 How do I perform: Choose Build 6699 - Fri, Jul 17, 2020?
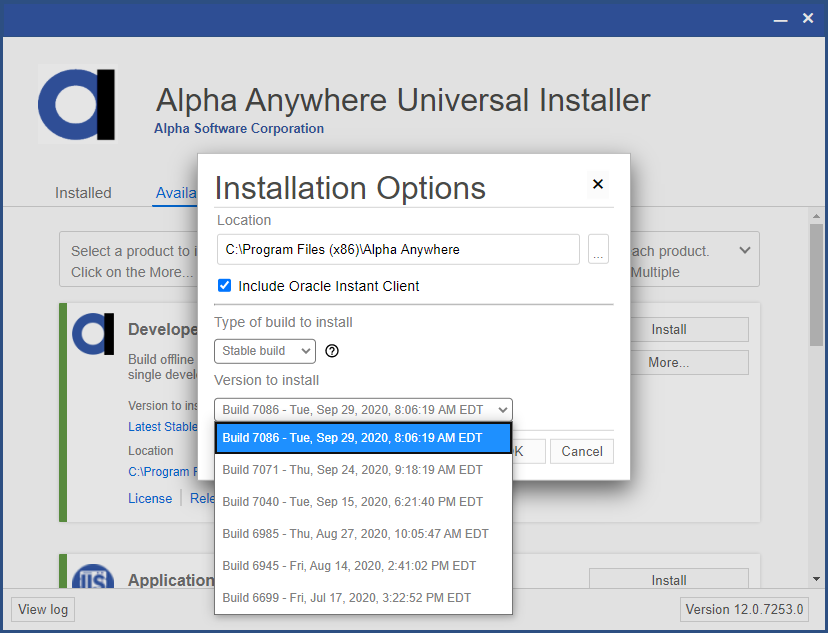[363, 598]
